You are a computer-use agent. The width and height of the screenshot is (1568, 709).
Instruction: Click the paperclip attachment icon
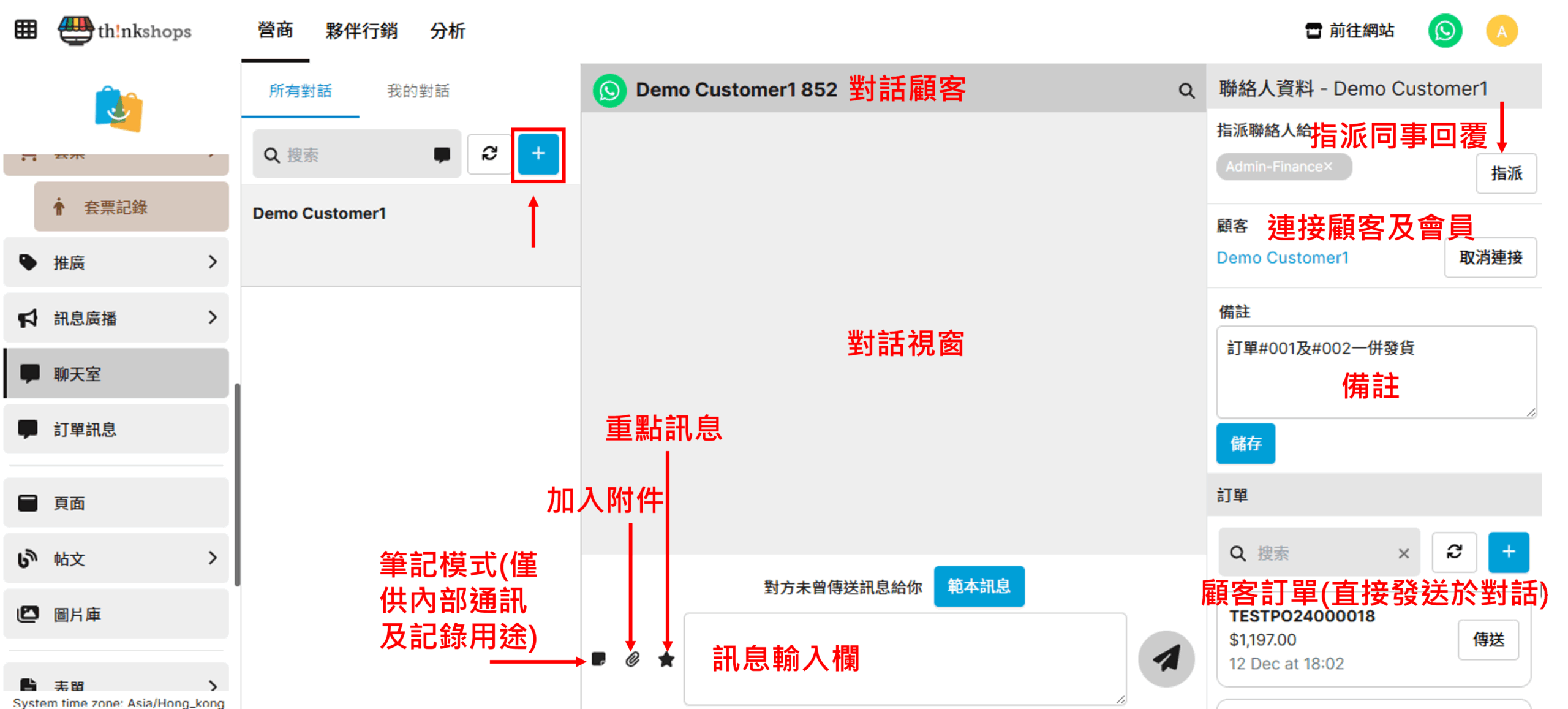point(633,659)
